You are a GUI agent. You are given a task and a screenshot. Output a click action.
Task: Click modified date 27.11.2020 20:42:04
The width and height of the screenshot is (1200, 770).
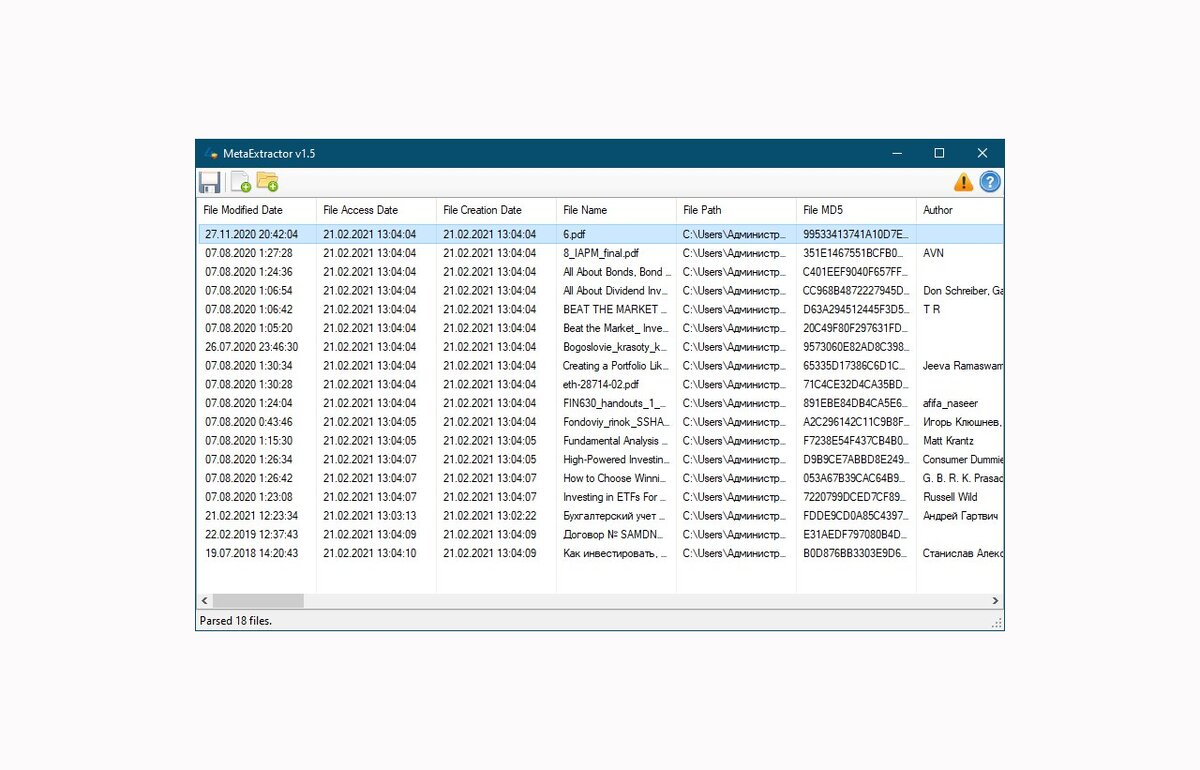click(251, 234)
